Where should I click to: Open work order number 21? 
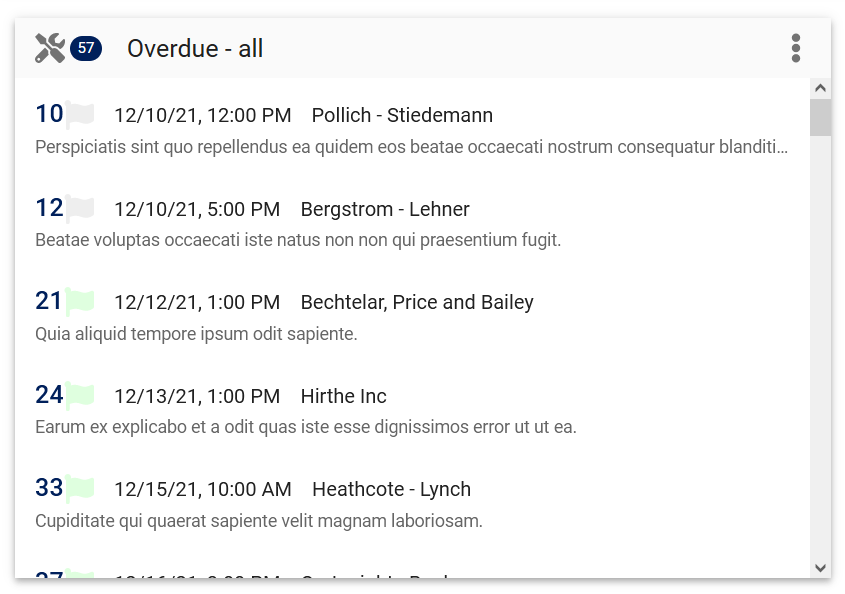pos(49,301)
